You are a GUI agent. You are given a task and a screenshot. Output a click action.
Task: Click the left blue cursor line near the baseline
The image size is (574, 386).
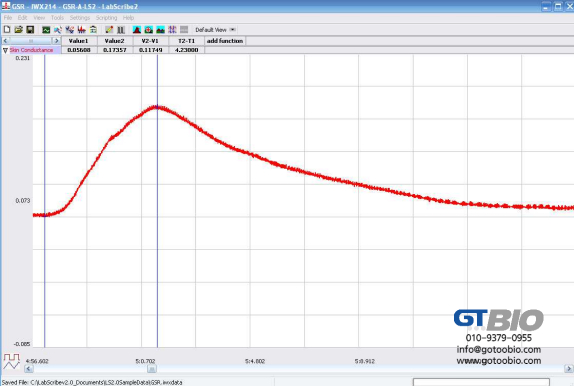click(x=45, y=215)
